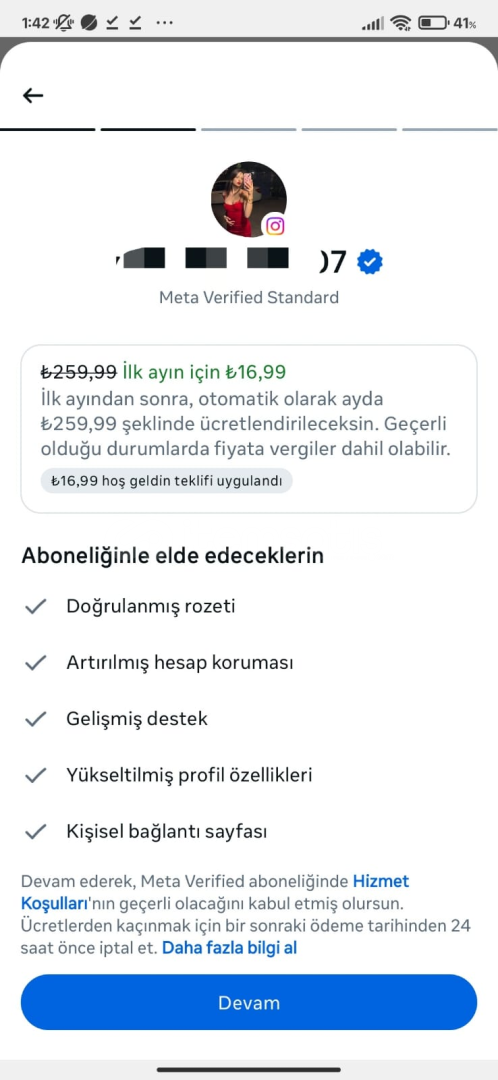Tap the last progress step segment
The image size is (498, 1080).
(x=450, y=129)
